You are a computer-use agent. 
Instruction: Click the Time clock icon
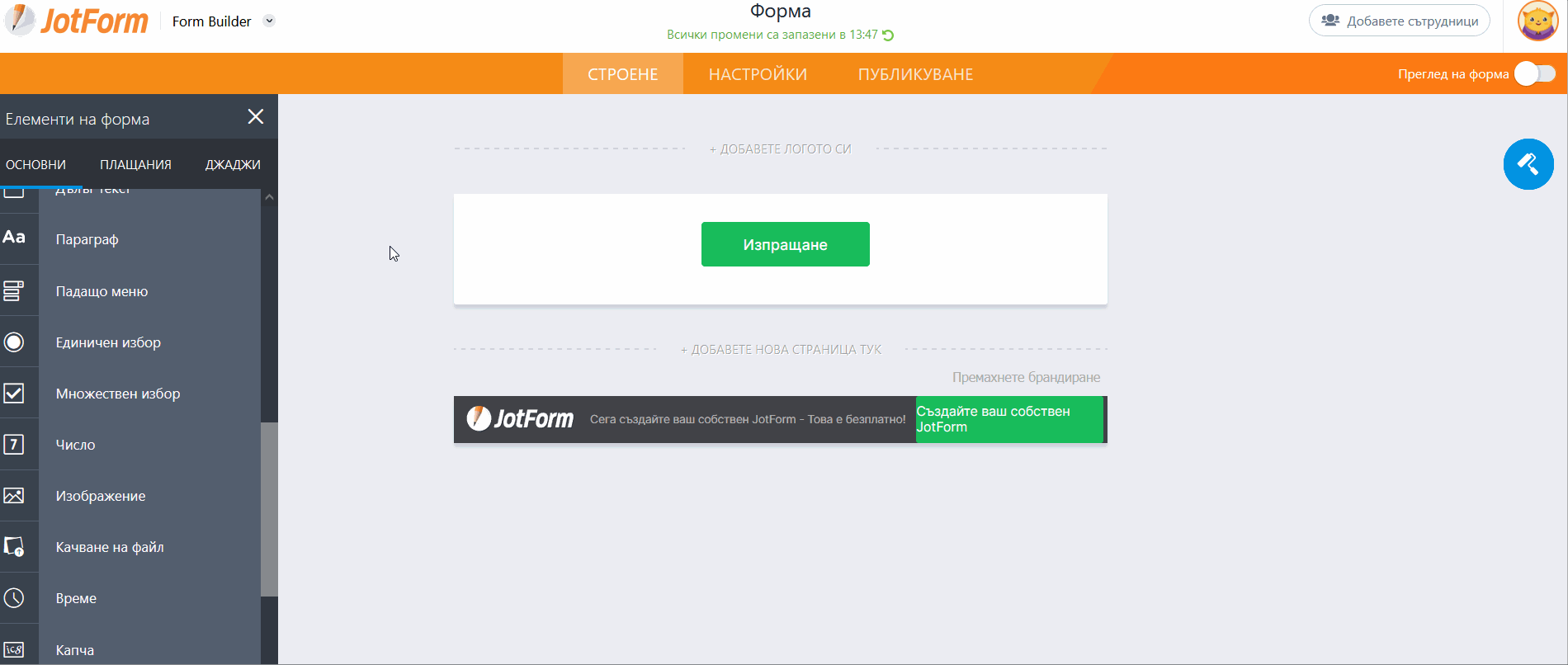pyautogui.click(x=15, y=598)
